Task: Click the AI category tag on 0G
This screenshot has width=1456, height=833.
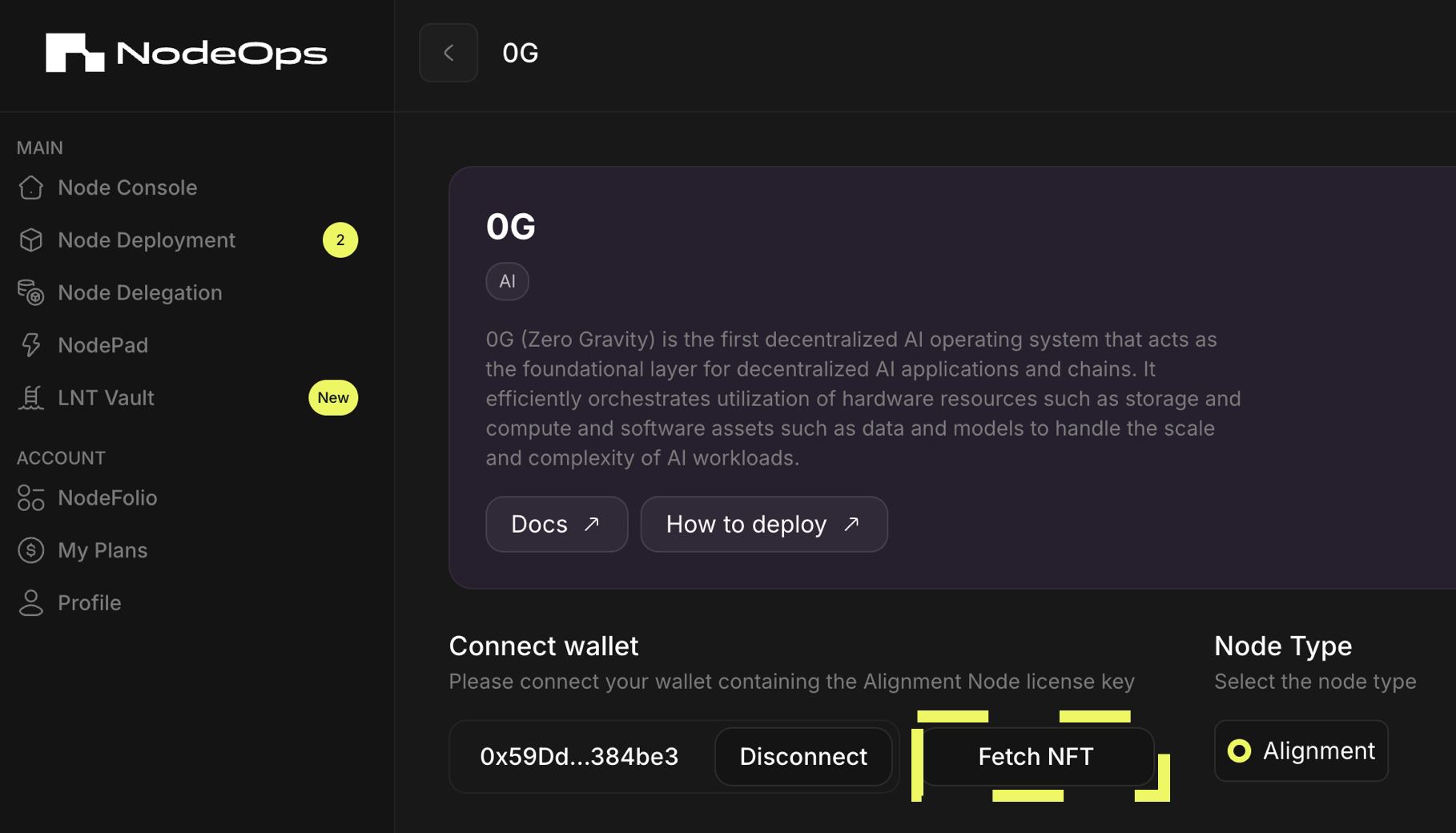Action: point(507,281)
